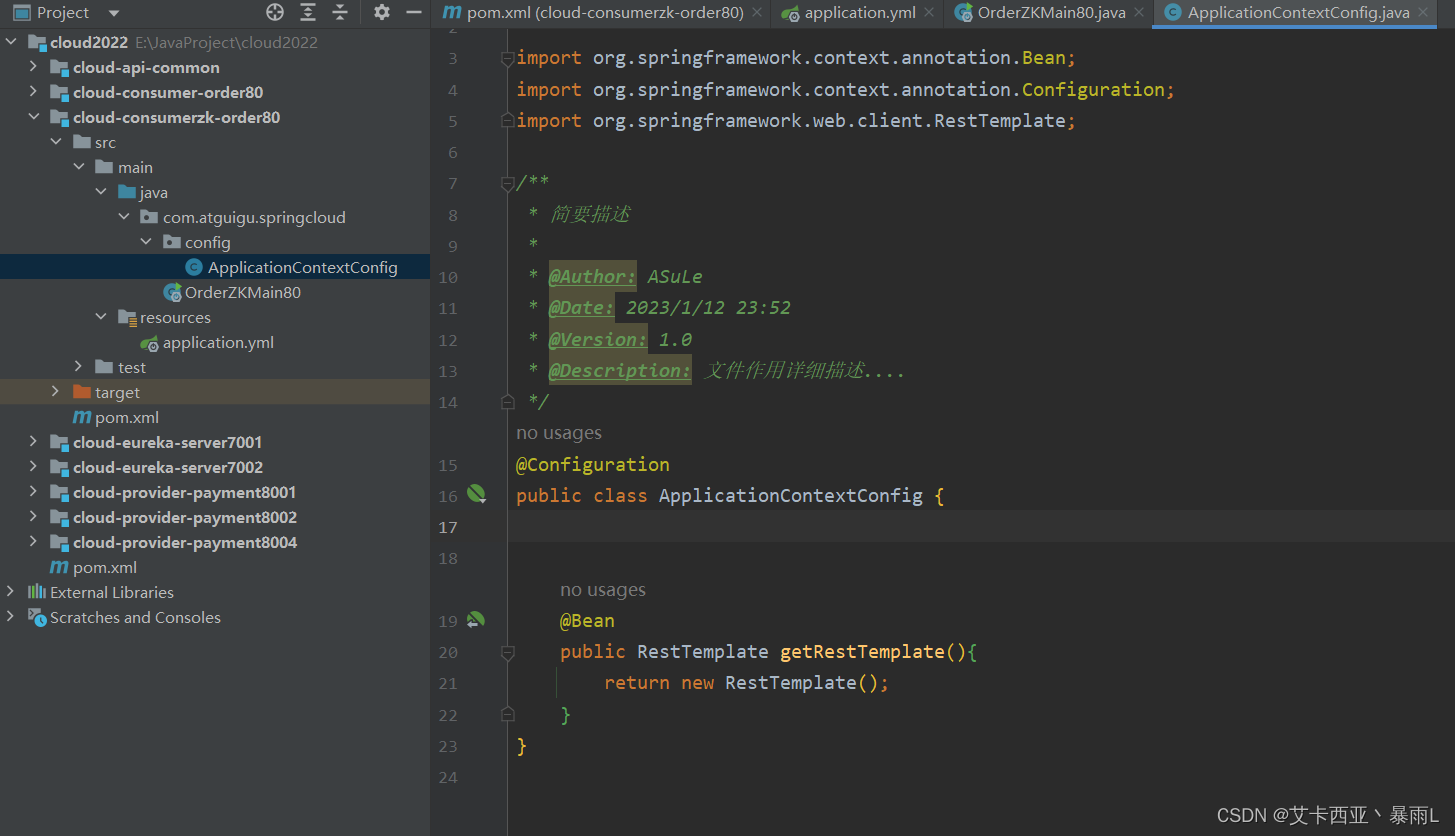Collapse the main folder
The image size is (1455, 836).
[x=78, y=167]
